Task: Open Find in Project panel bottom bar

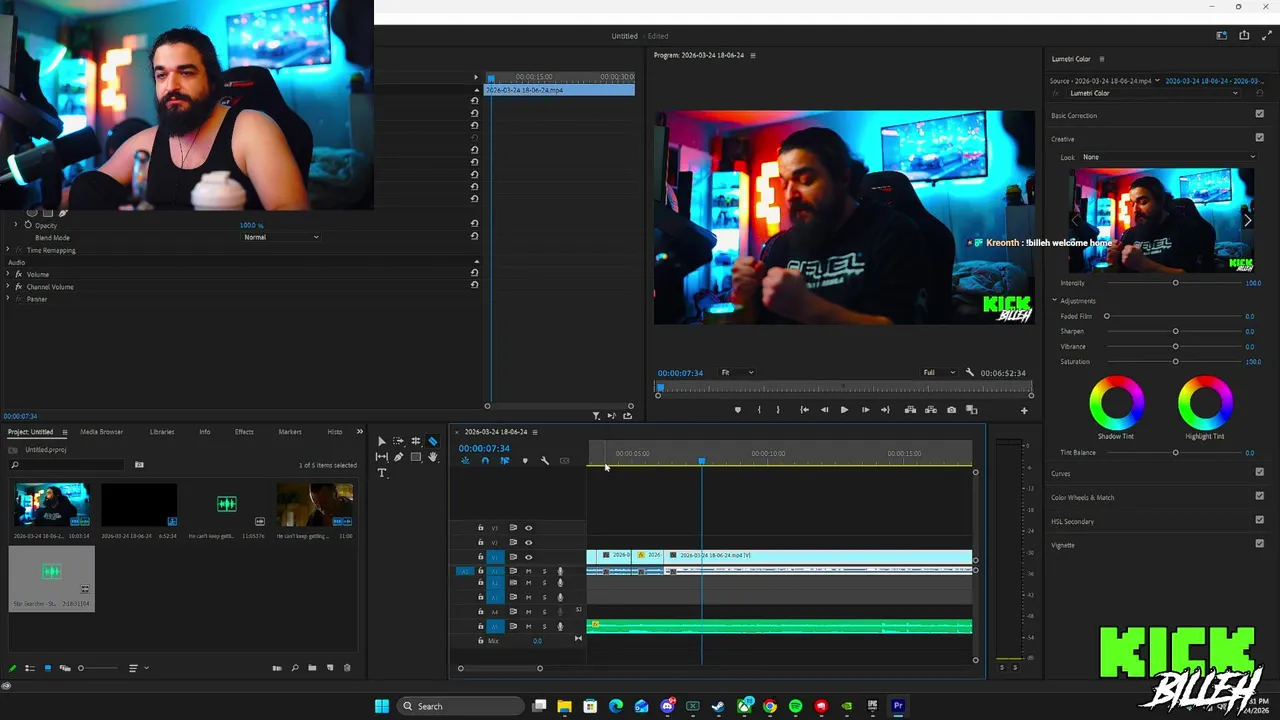Action: pyautogui.click(x=295, y=668)
